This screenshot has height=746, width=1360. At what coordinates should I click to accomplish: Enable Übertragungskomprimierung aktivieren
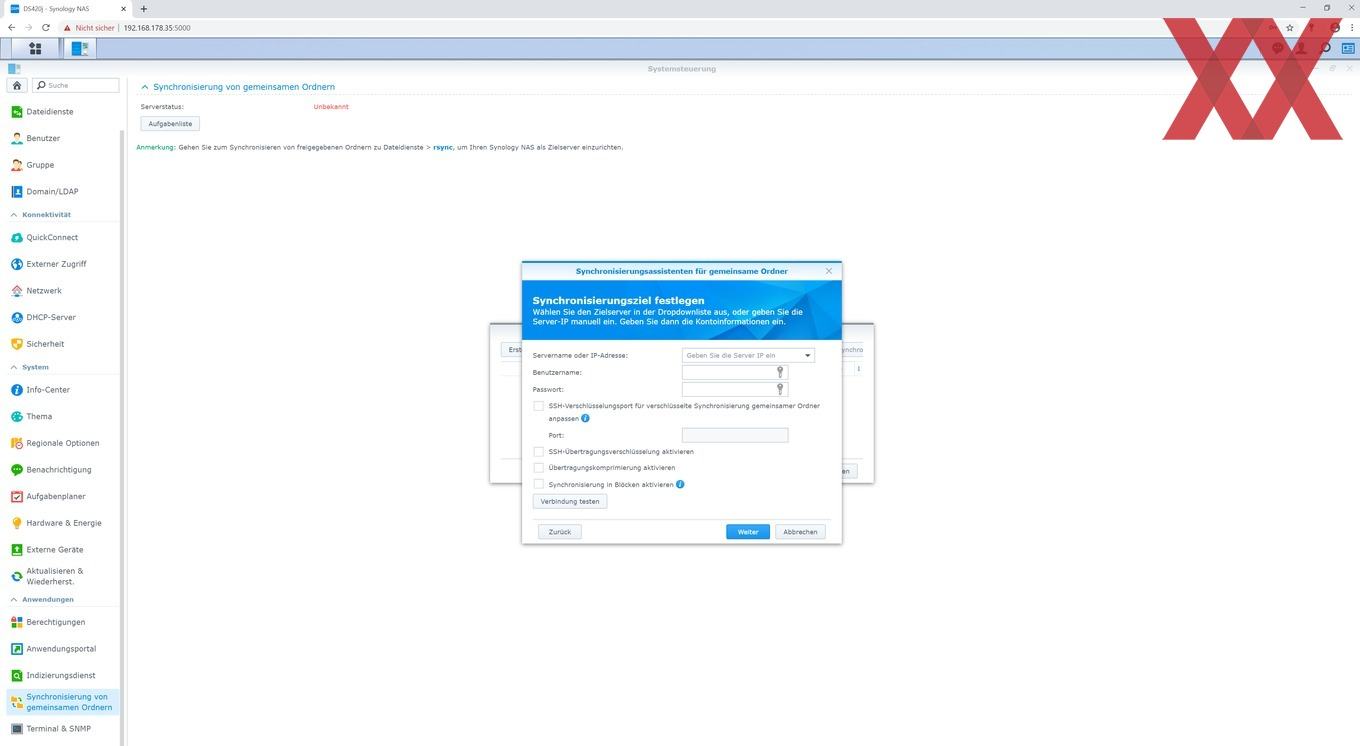pos(538,468)
